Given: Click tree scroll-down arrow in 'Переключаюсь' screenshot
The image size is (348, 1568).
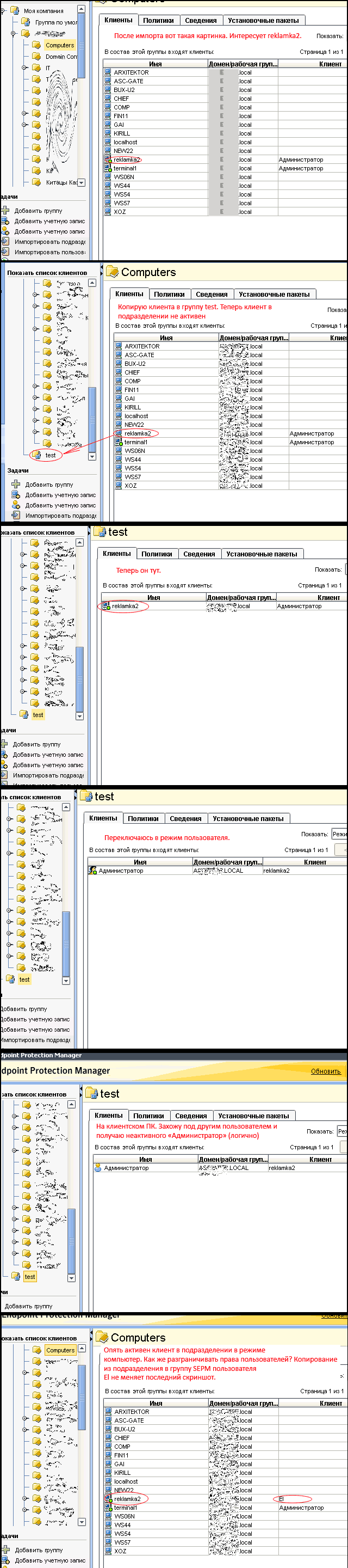Looking at the screenshot, I should tap(66, 981).
